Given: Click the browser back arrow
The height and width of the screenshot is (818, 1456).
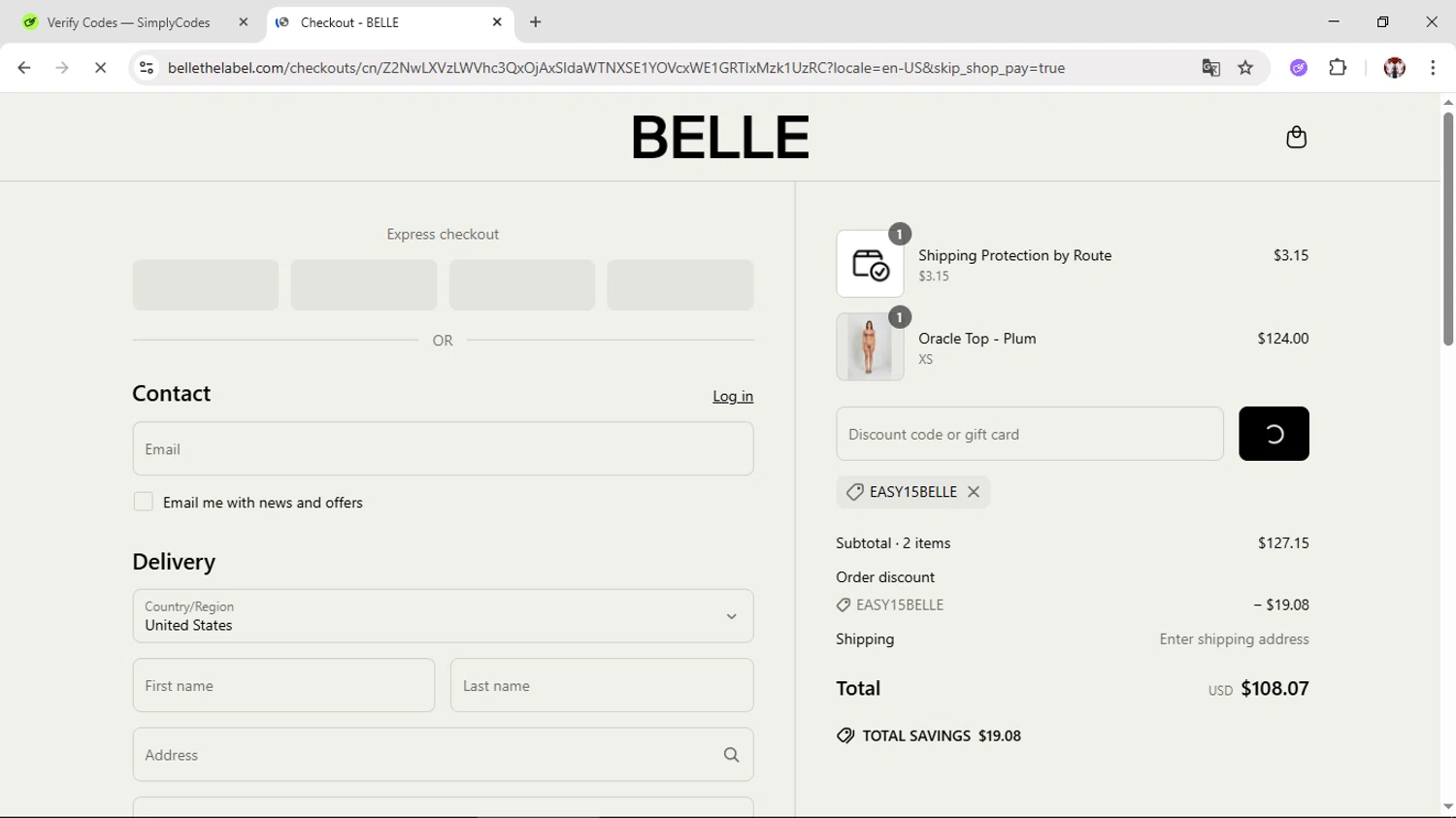Looking at the screenshot, I should tap(24, 68).
